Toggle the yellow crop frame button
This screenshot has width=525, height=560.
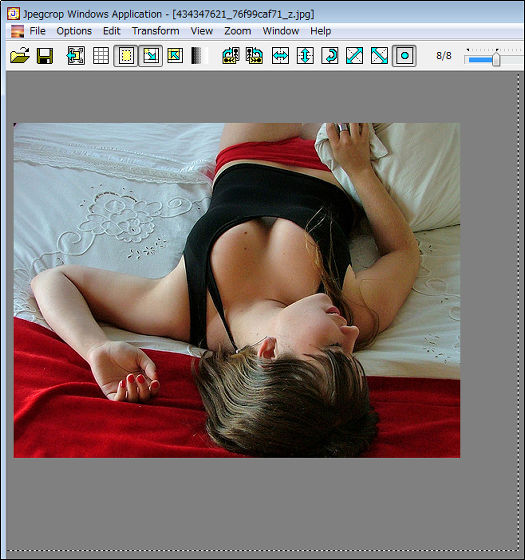pyautogui.click(x=126, y=56)
